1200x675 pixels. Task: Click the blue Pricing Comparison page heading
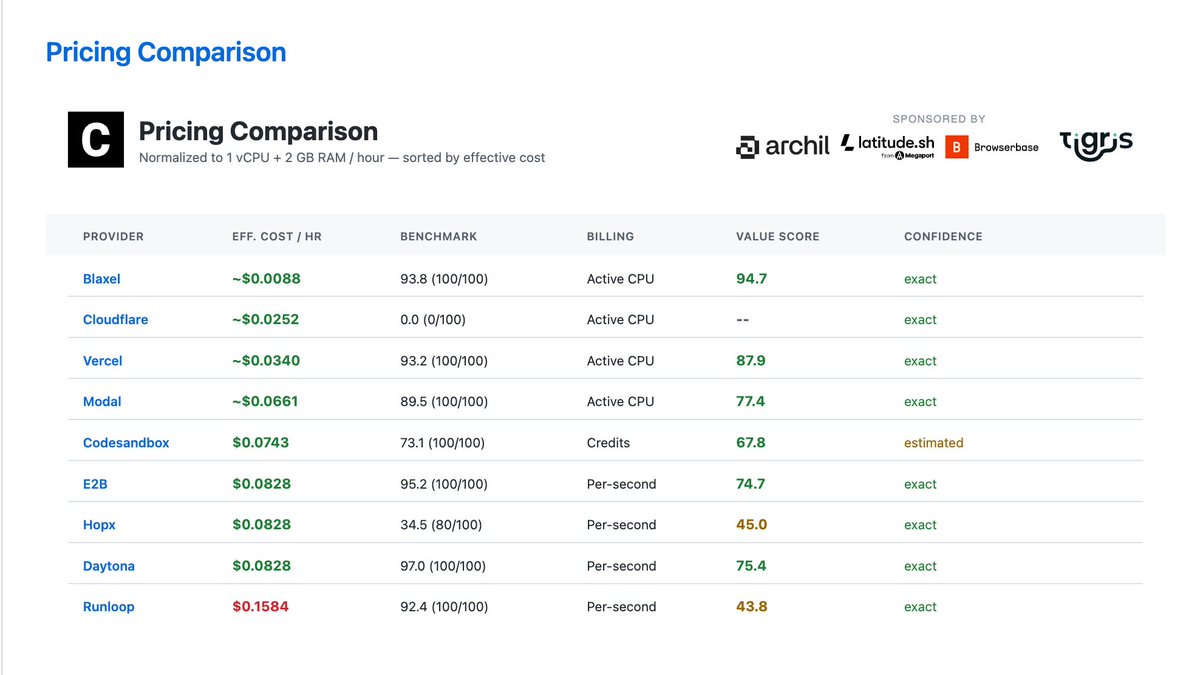coord(166,52)
